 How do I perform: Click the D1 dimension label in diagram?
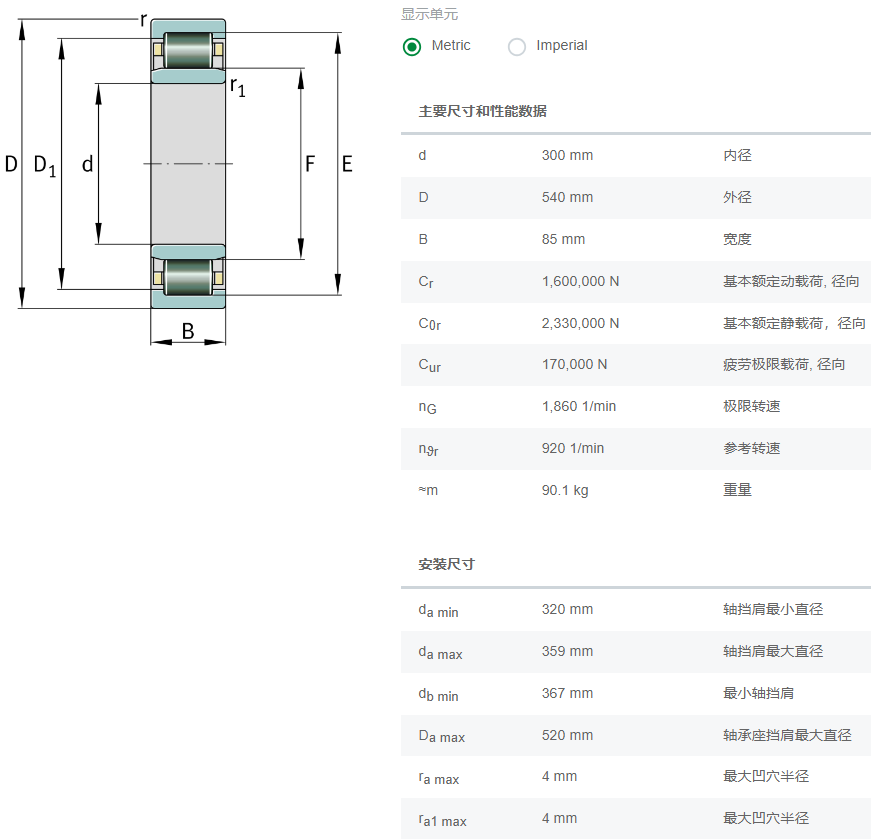(45, 166)
